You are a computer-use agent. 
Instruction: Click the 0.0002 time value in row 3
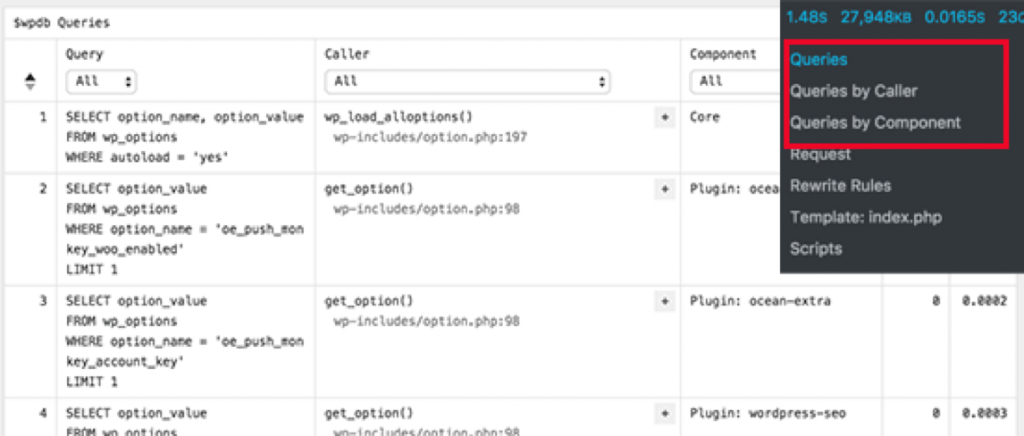(x=984, y=302)
